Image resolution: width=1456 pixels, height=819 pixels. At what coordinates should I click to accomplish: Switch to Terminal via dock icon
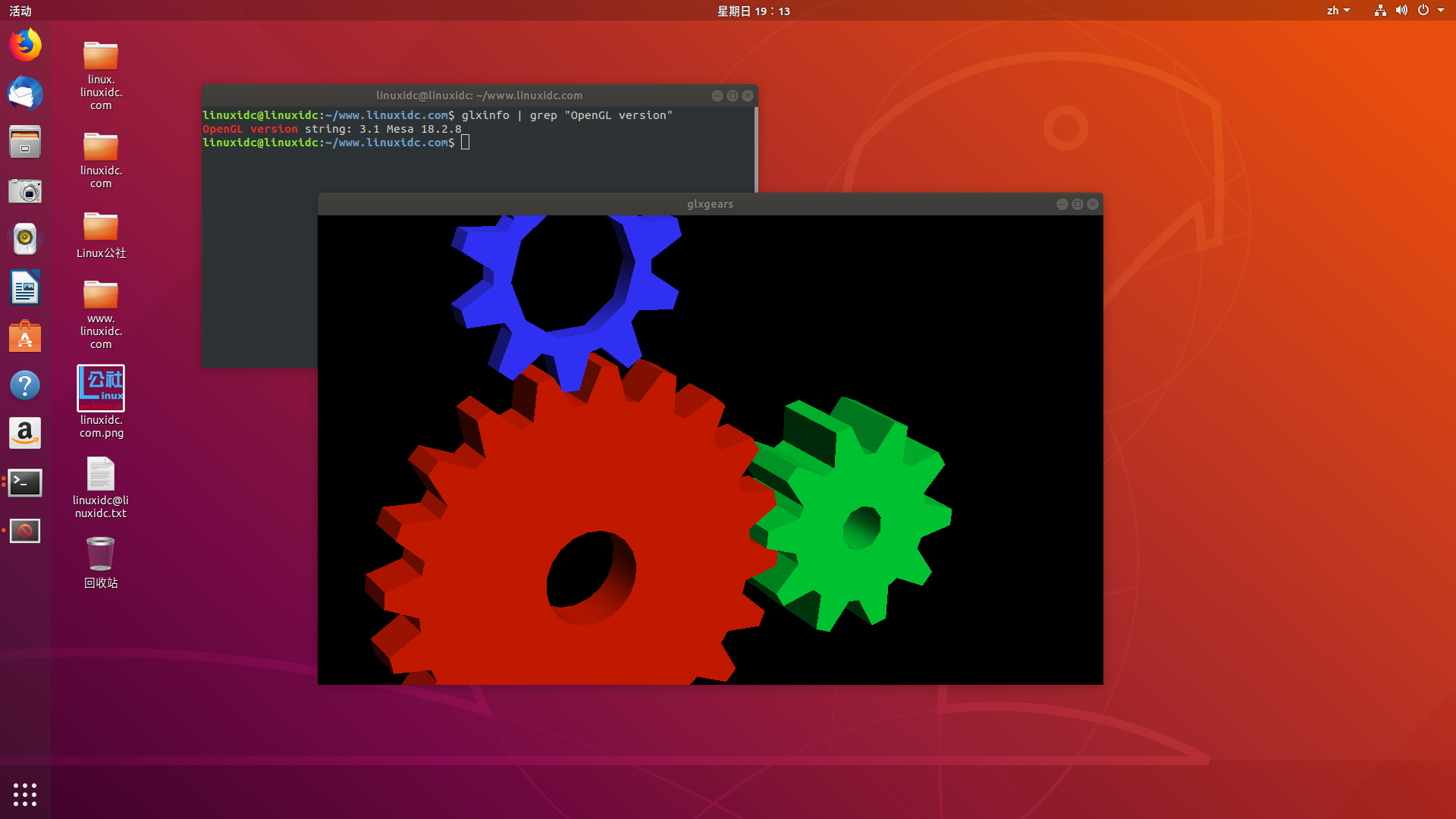click(x=25, y=482)
